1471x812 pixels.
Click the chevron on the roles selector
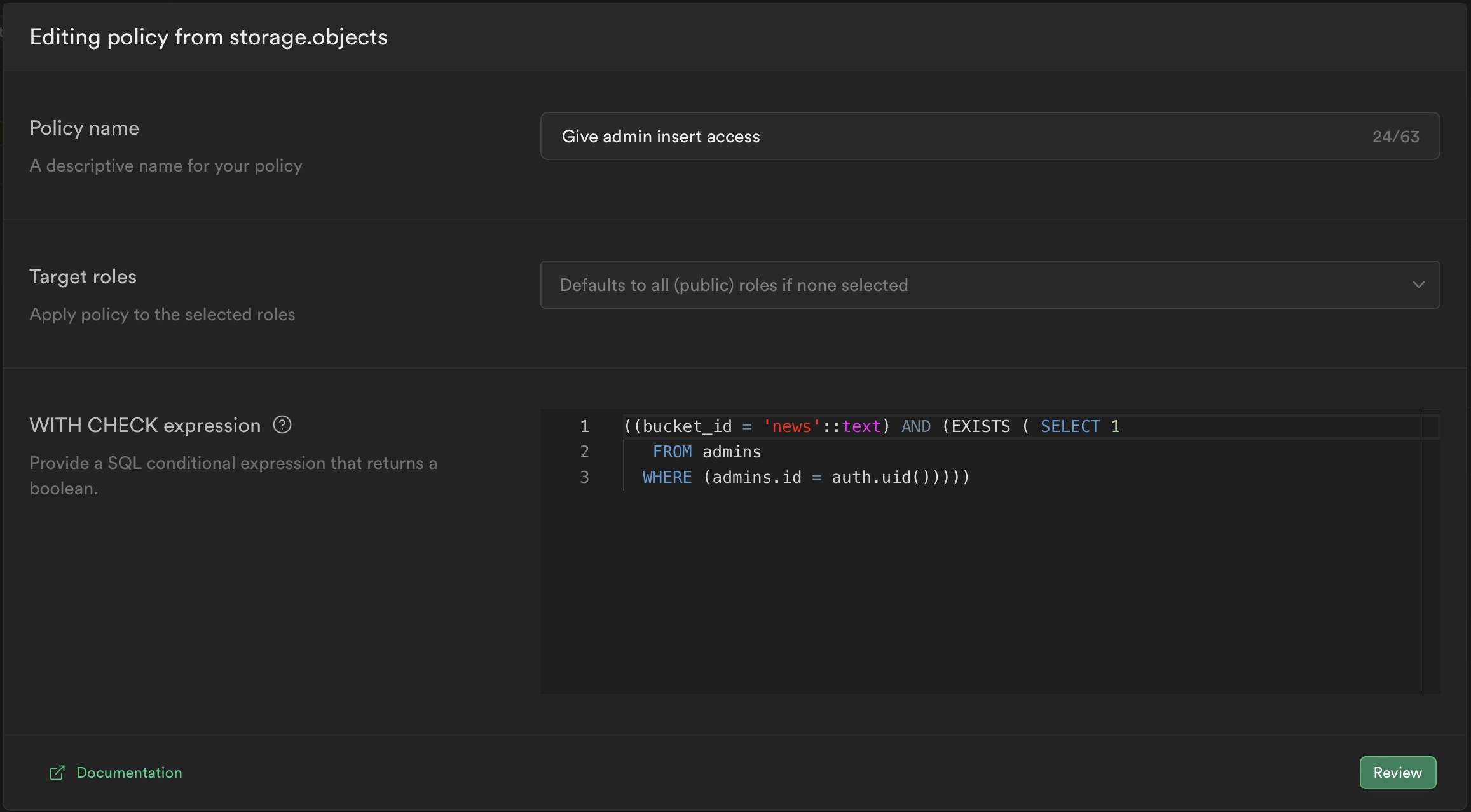click(1419, 285)
